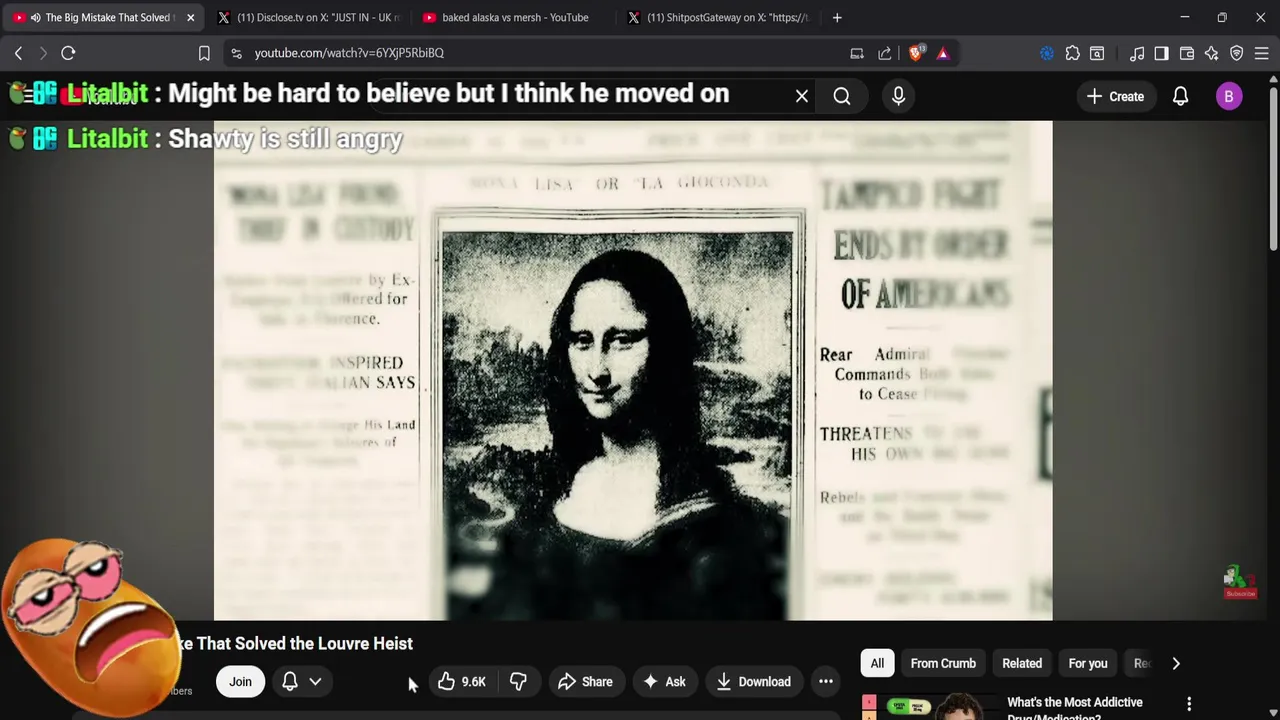Click the Join channel button

(x=240, y=682)
